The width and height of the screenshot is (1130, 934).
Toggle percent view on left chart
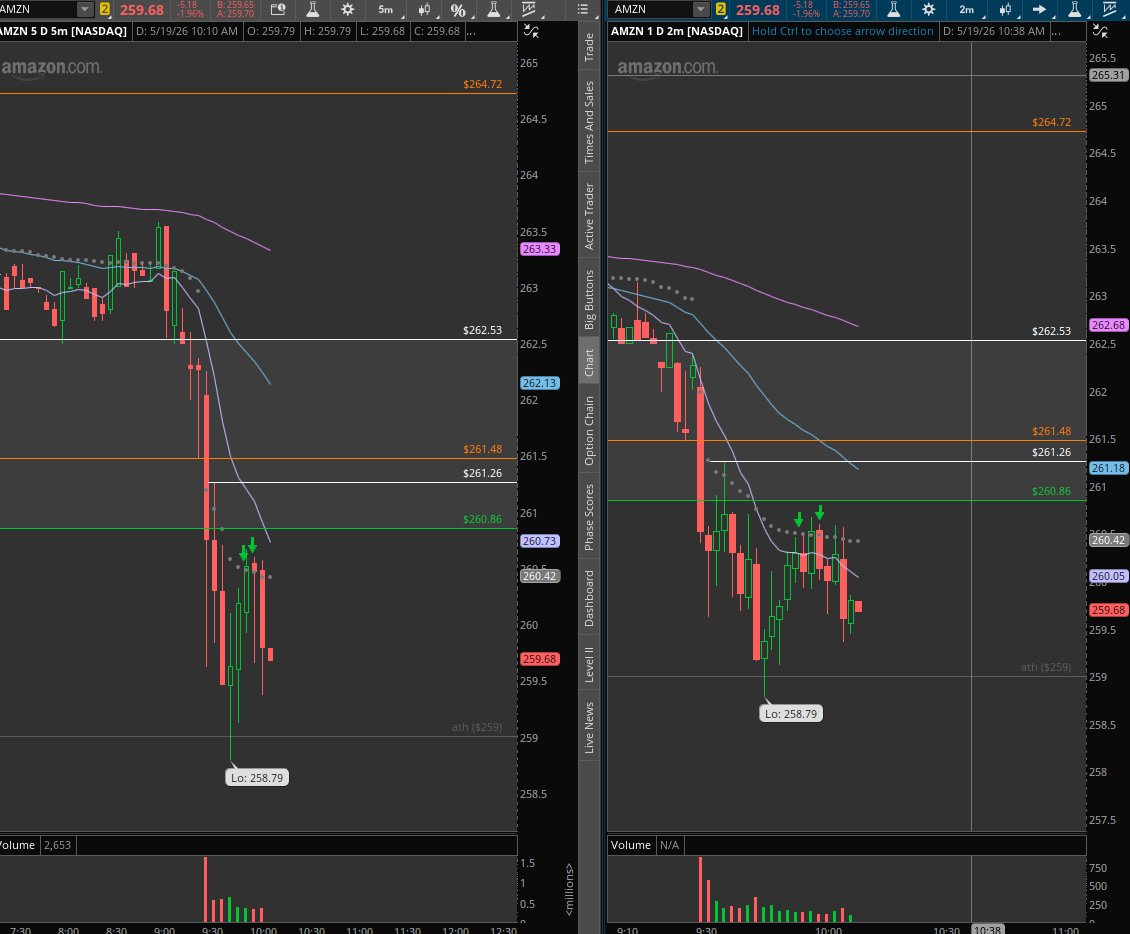tap(458, 9)
